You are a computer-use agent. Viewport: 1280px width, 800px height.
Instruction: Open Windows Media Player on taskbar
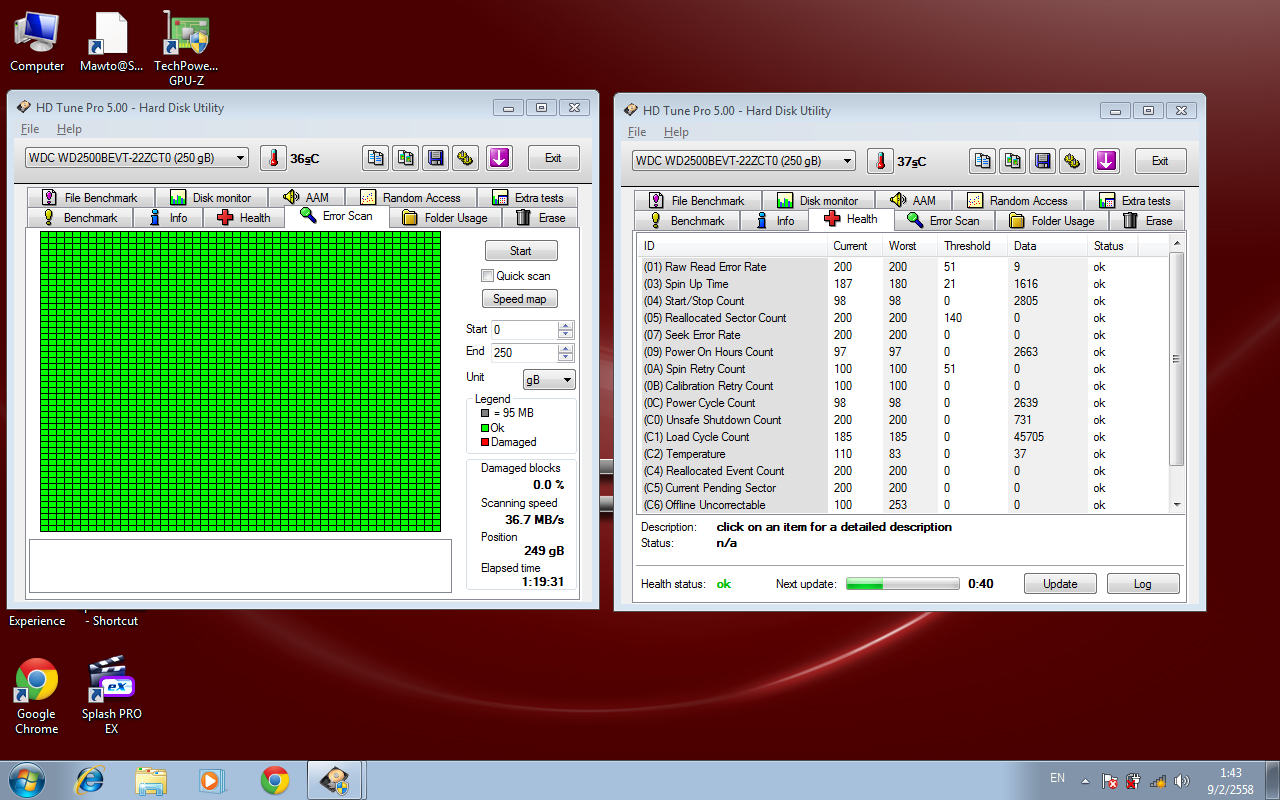213,779
